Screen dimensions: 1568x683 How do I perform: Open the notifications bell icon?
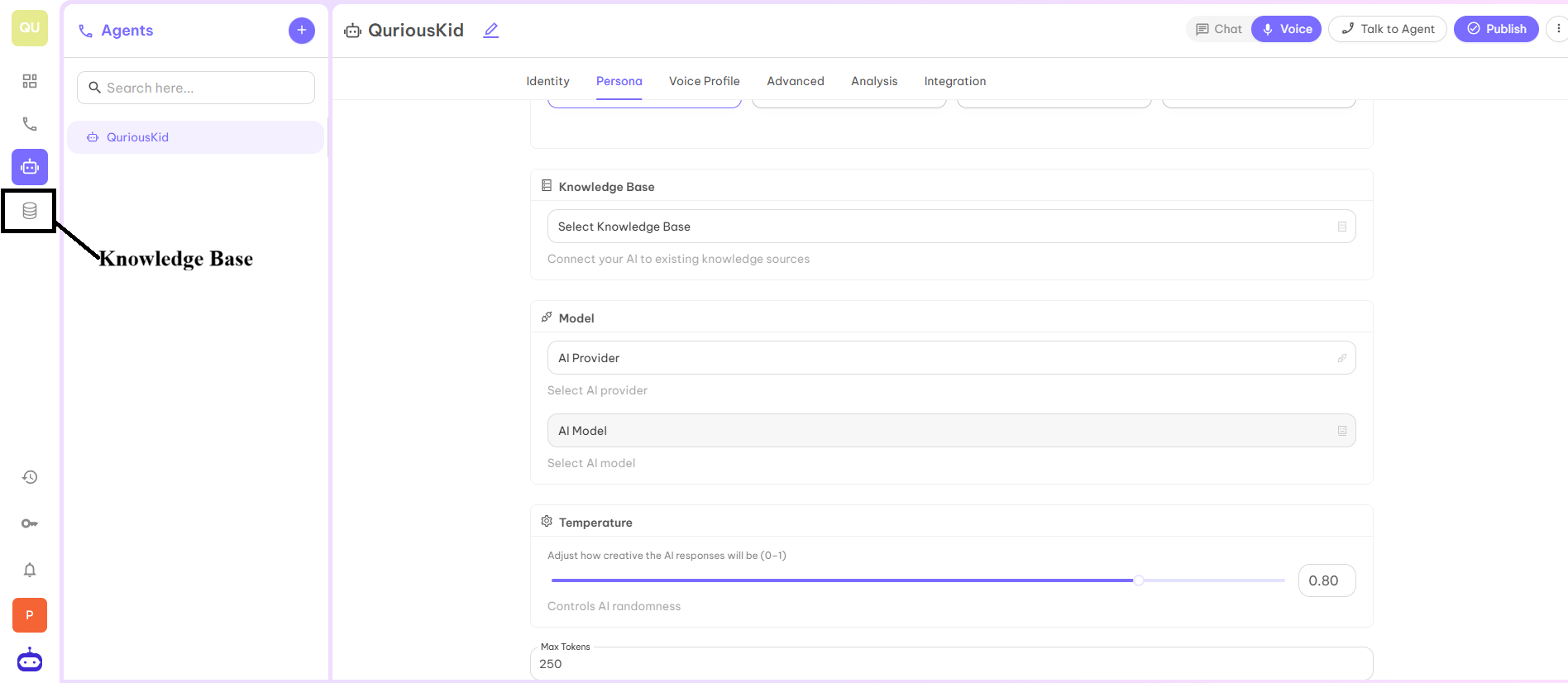pos(30,570)
